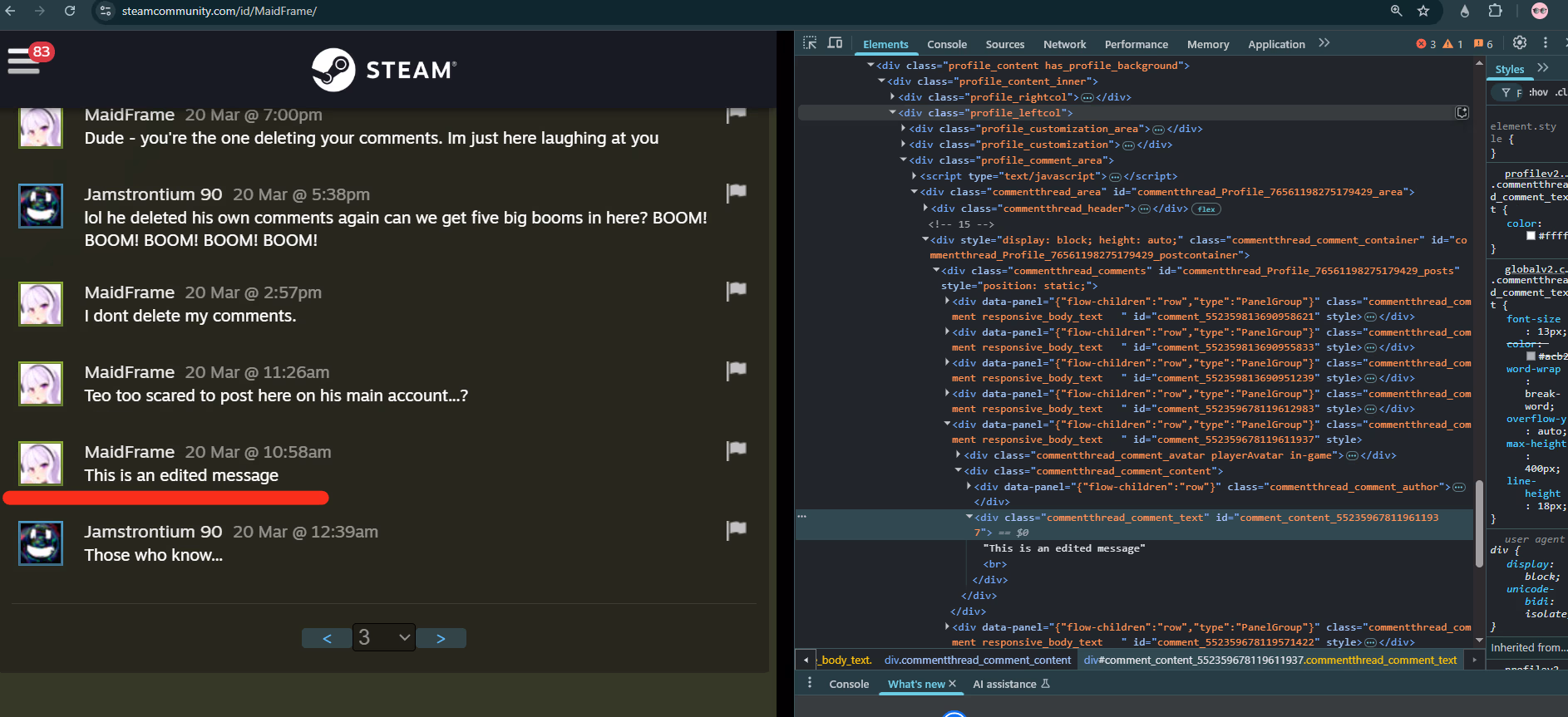Open the Application tab
The width and height of the screenshot is (1568, 717).
tap(1276, 44)
